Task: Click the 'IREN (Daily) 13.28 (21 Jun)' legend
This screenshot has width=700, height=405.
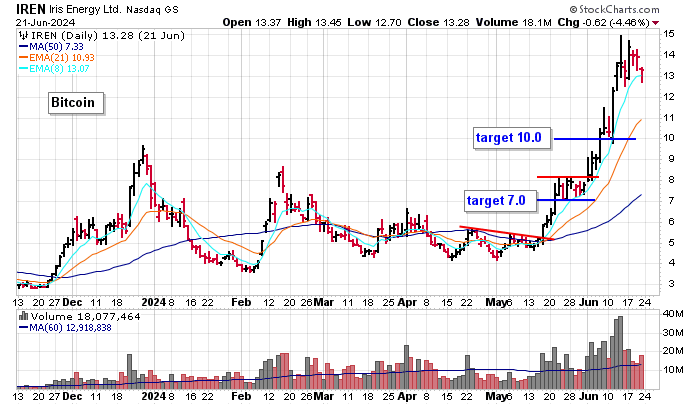Action: tap(107, 36)
